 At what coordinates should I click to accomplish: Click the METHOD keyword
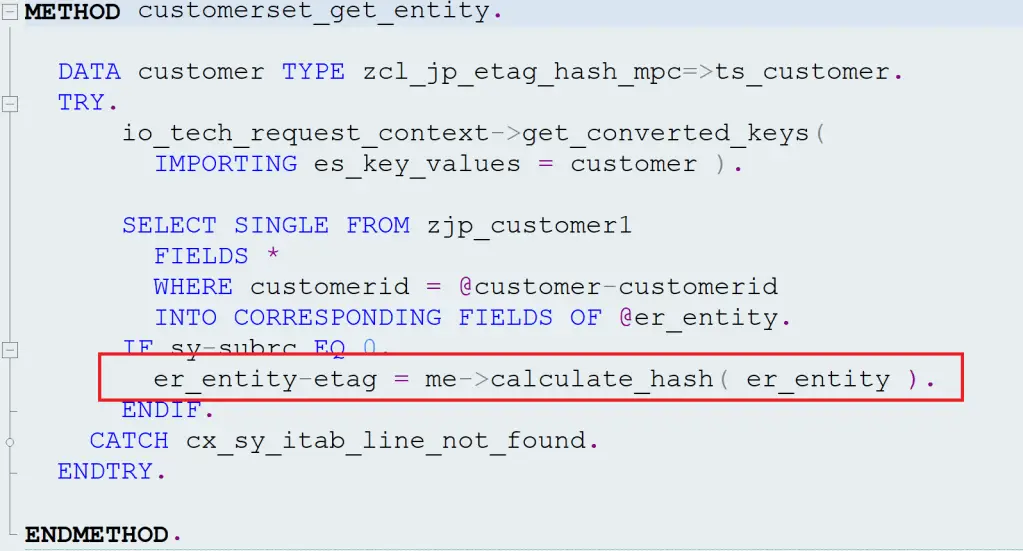(x=72, y=11)
